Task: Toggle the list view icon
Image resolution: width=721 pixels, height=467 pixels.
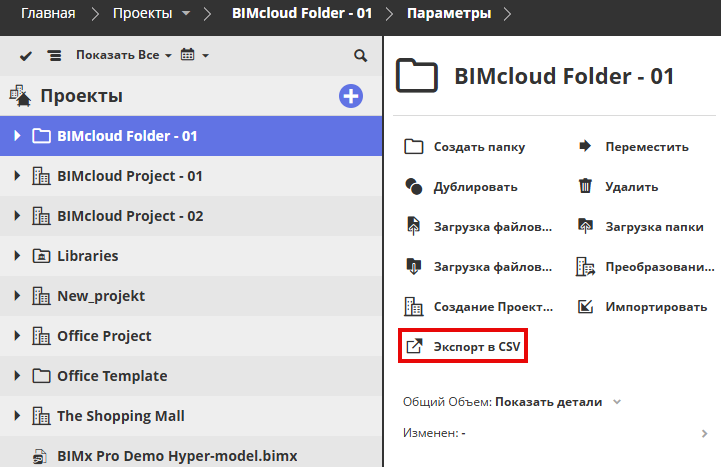Action: [x=54, y=56]
